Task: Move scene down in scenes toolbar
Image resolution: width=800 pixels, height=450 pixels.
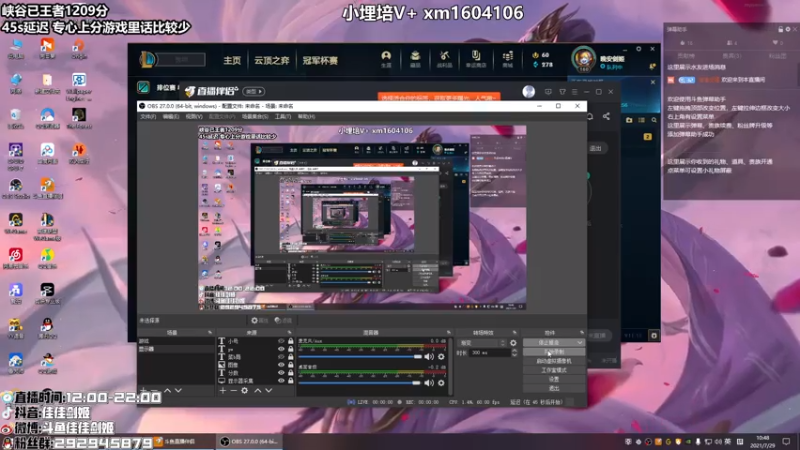Action: (178, 390)
